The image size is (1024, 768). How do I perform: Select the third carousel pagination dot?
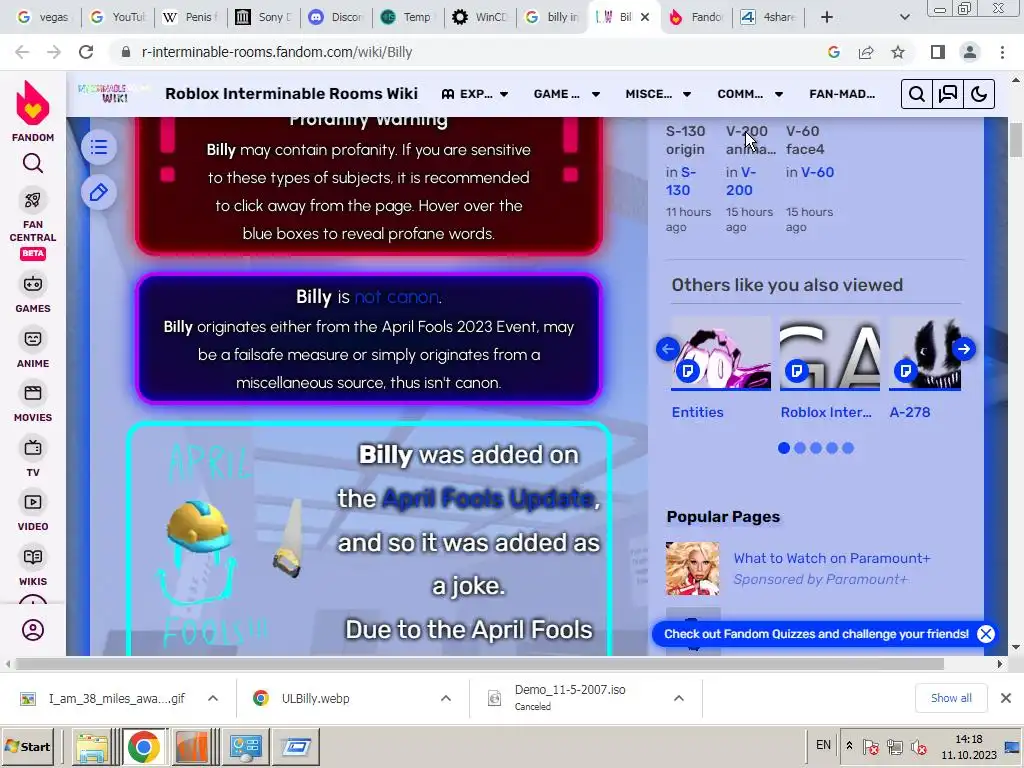point(816,448)
